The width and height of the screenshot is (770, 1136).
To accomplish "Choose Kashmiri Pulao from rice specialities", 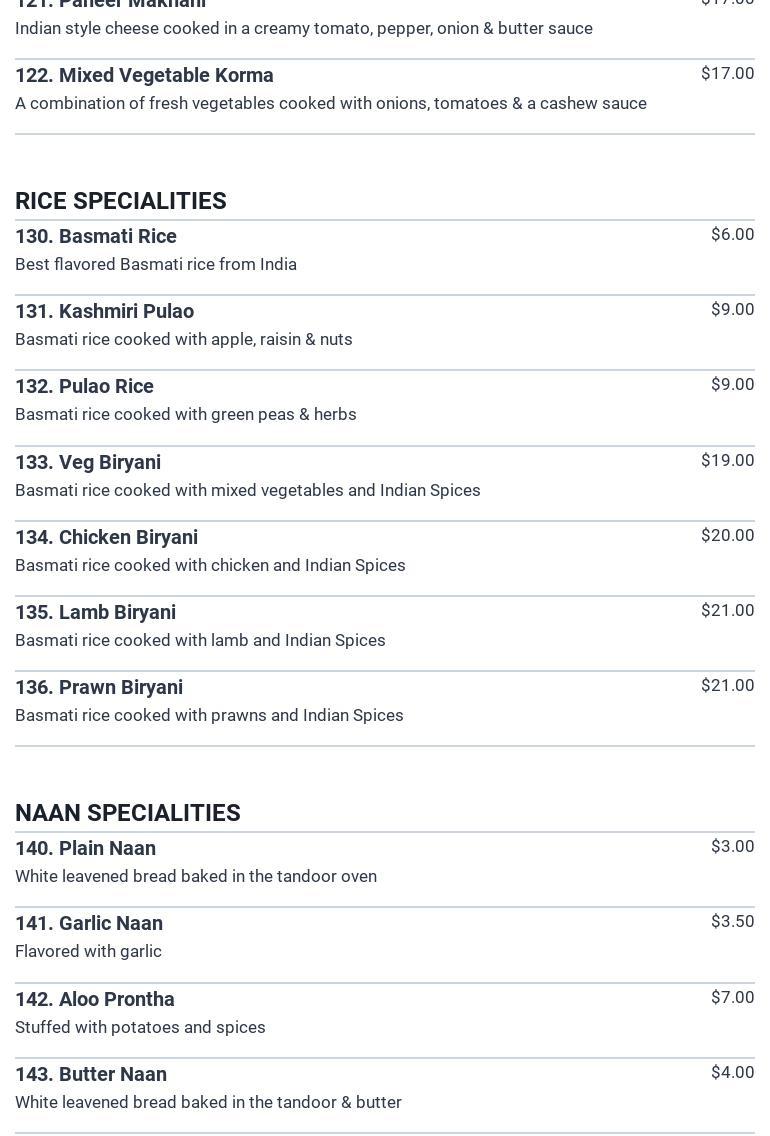I will 104,311.
